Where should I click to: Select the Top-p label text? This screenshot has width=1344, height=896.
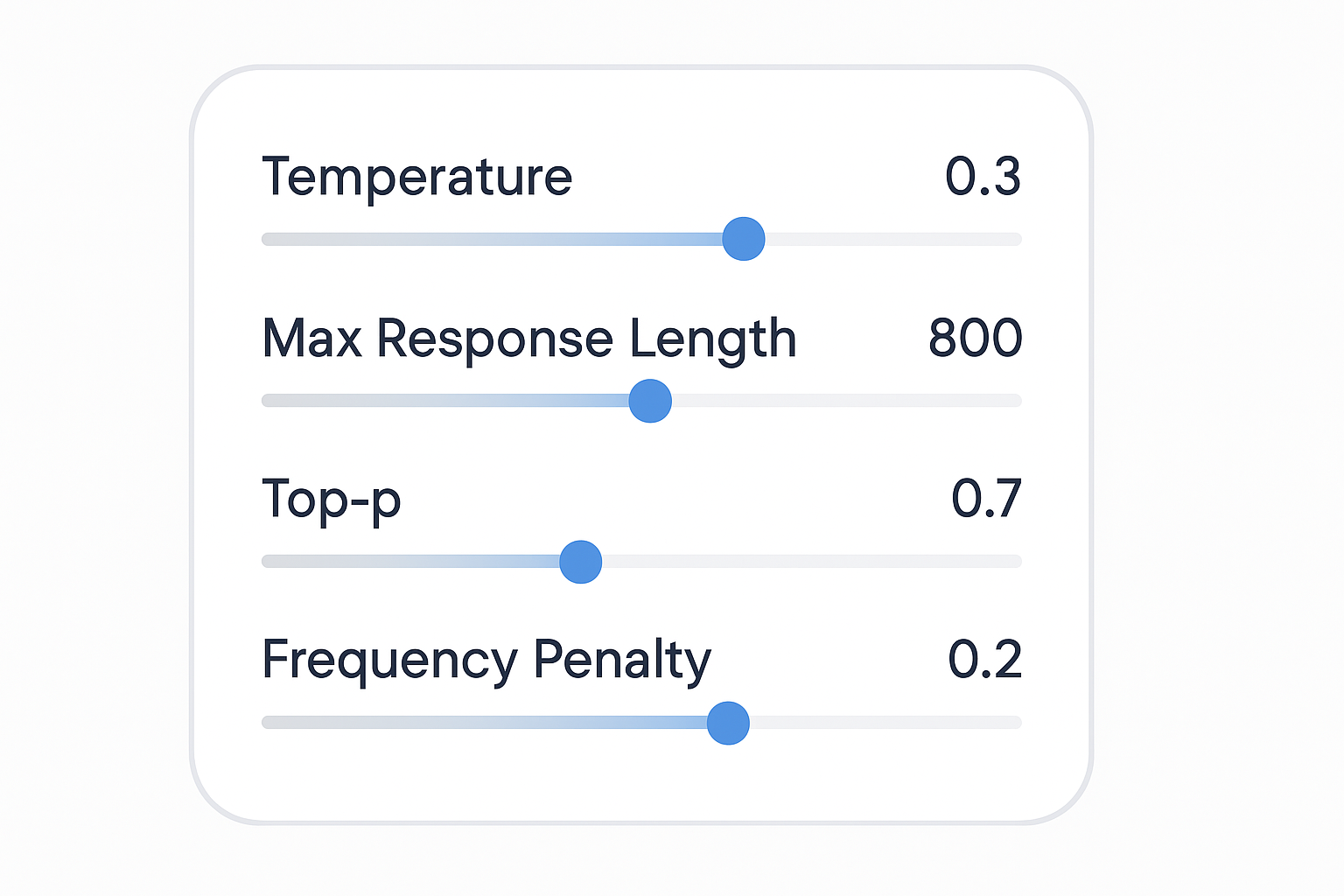[332, 500]
